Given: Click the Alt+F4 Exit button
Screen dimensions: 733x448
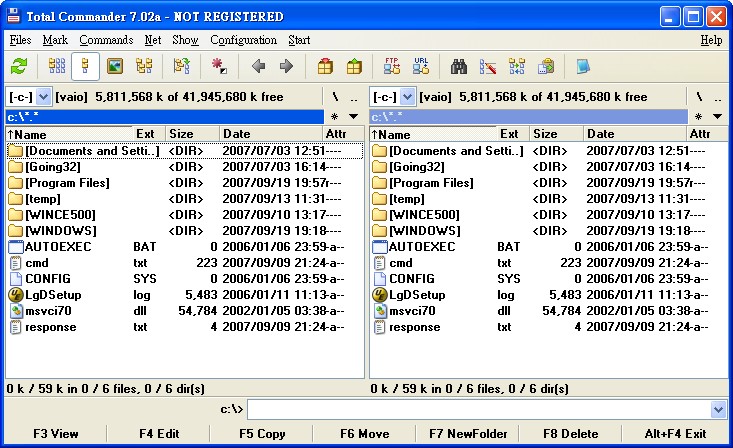Looking at the screenshot, I should (676, 434).
